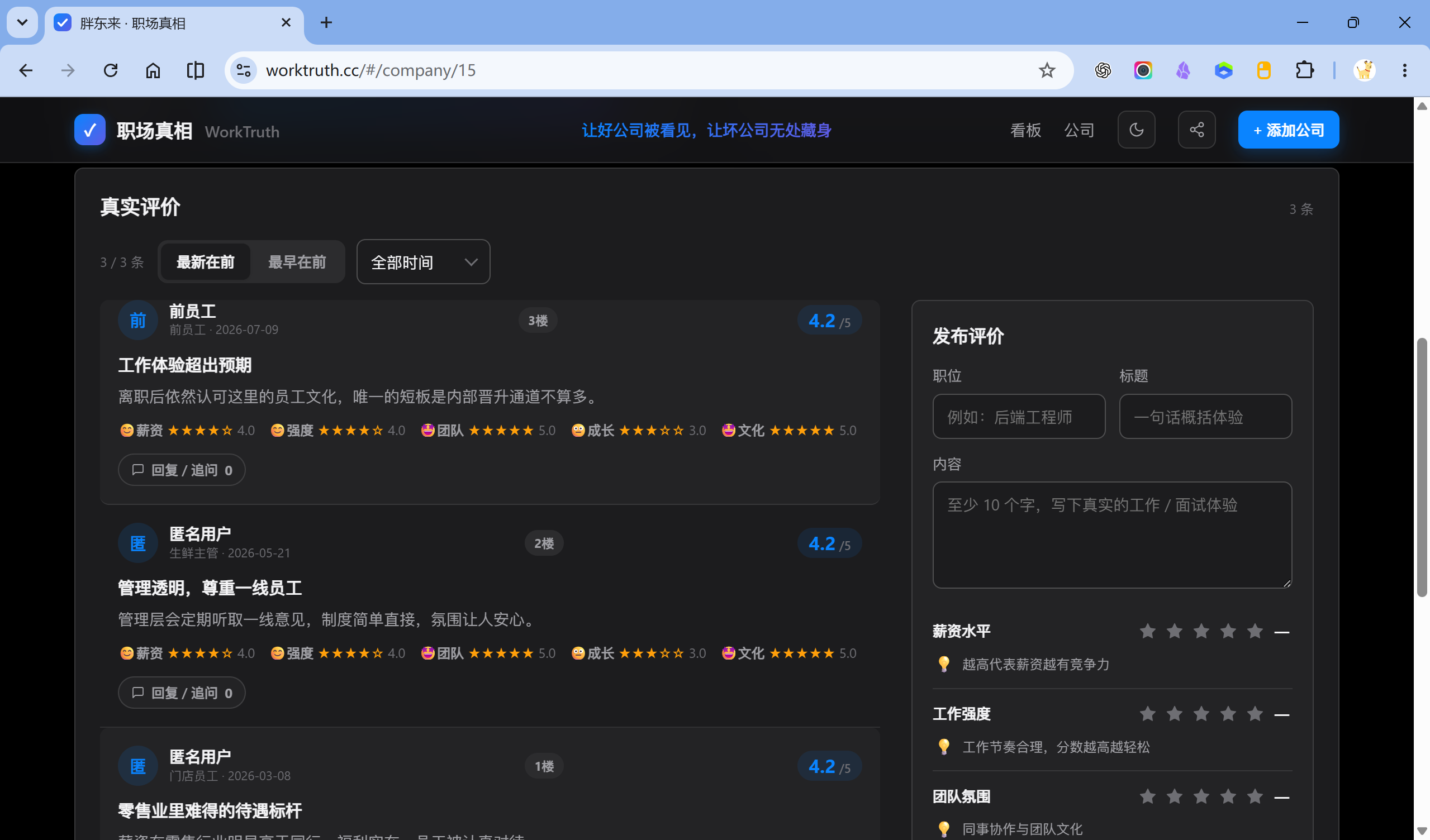The width and height of the screenshot is (1430, 840).
Task: Click the 4.2 score on the 3楼 review
Action: (830, 321)
